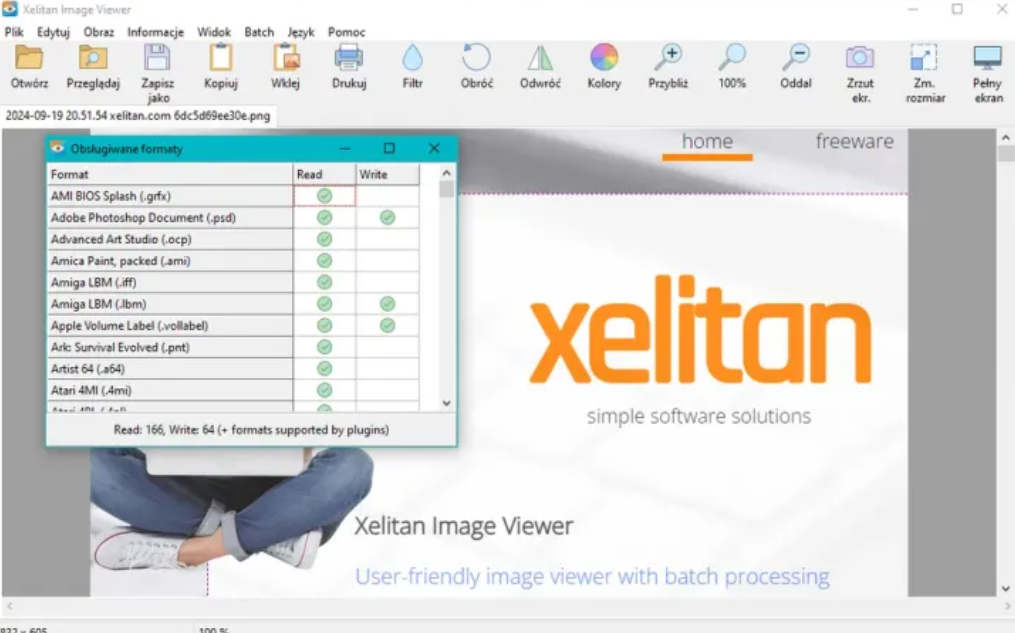This screenshot has width=1015, height=633.
Task: Select the Amiga LBM (.iff) row
Action: [233, 282]
